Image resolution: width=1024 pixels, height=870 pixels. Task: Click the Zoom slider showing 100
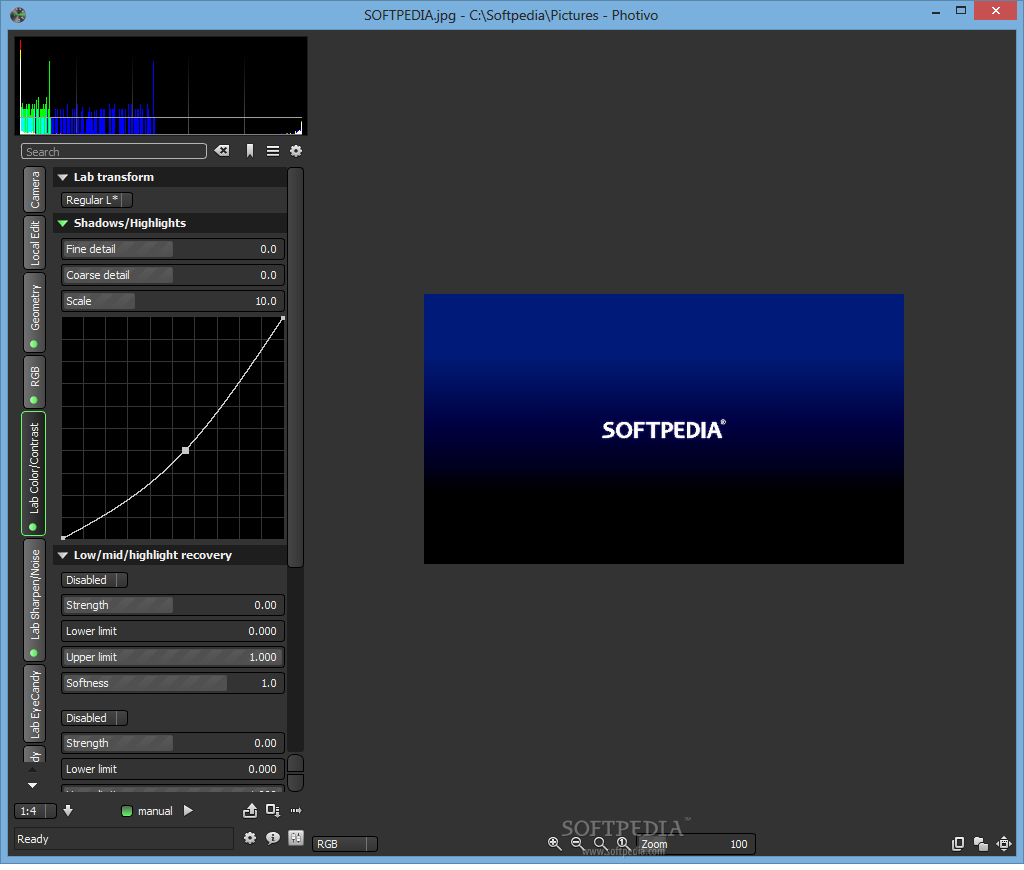[696, 844]
